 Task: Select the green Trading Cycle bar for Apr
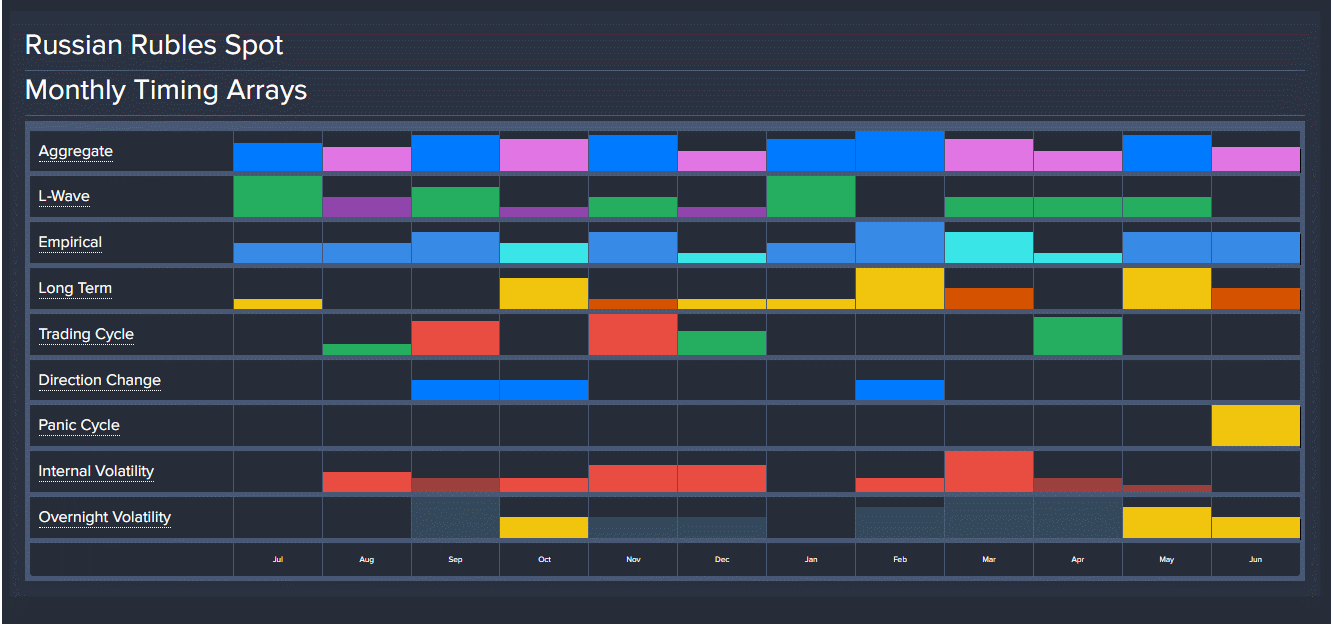pos(1078,336)
